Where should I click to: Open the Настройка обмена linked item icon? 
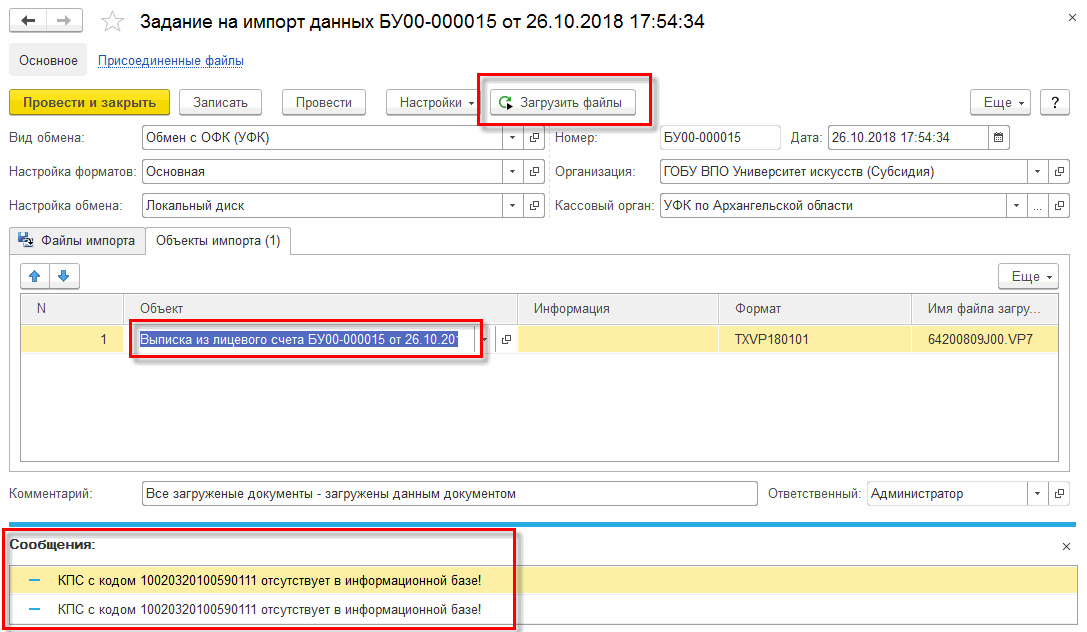[x=534, y=205]
